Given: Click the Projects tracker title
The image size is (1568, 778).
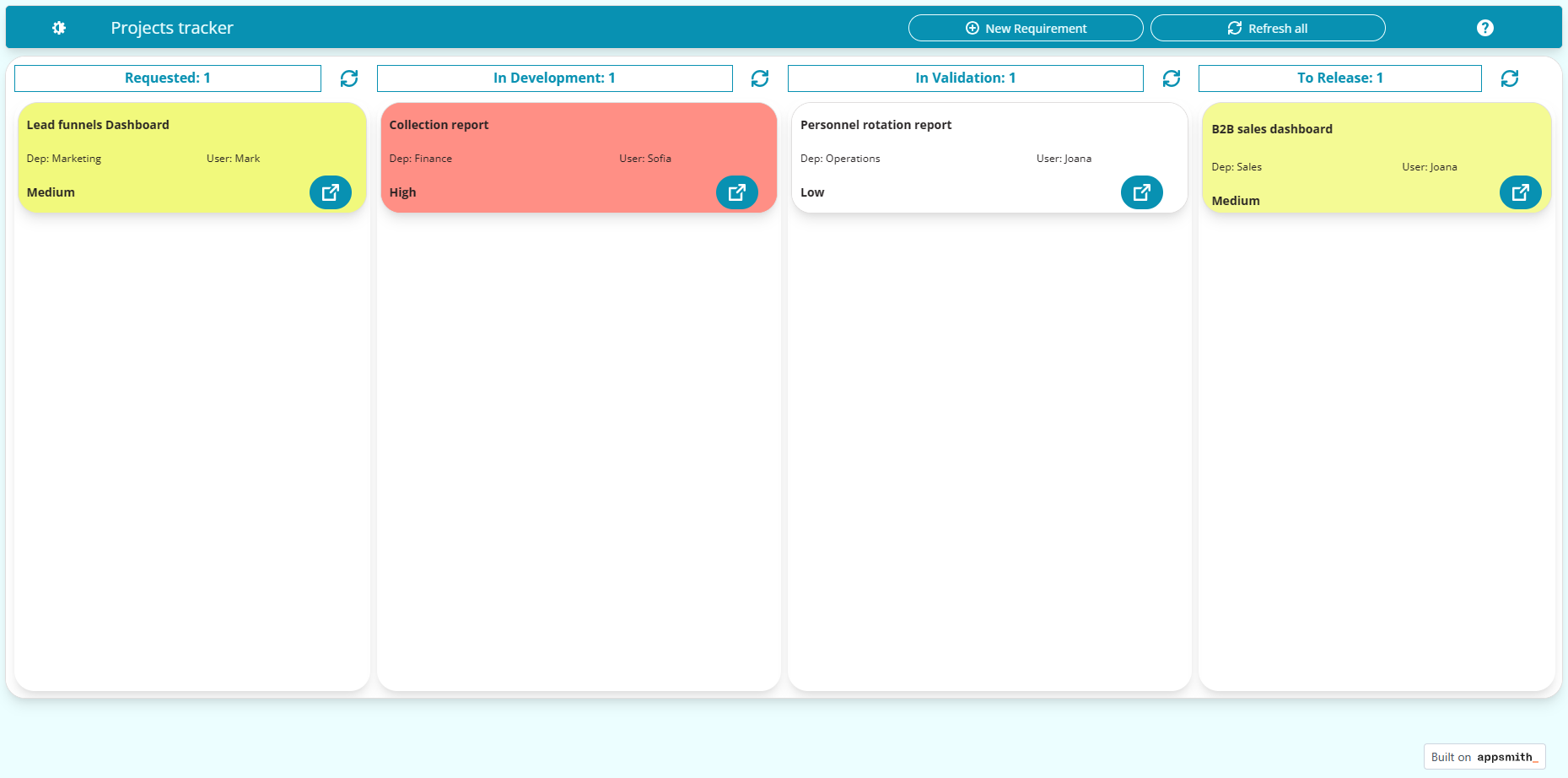Looking at the screenshot, I should (172, 28).
